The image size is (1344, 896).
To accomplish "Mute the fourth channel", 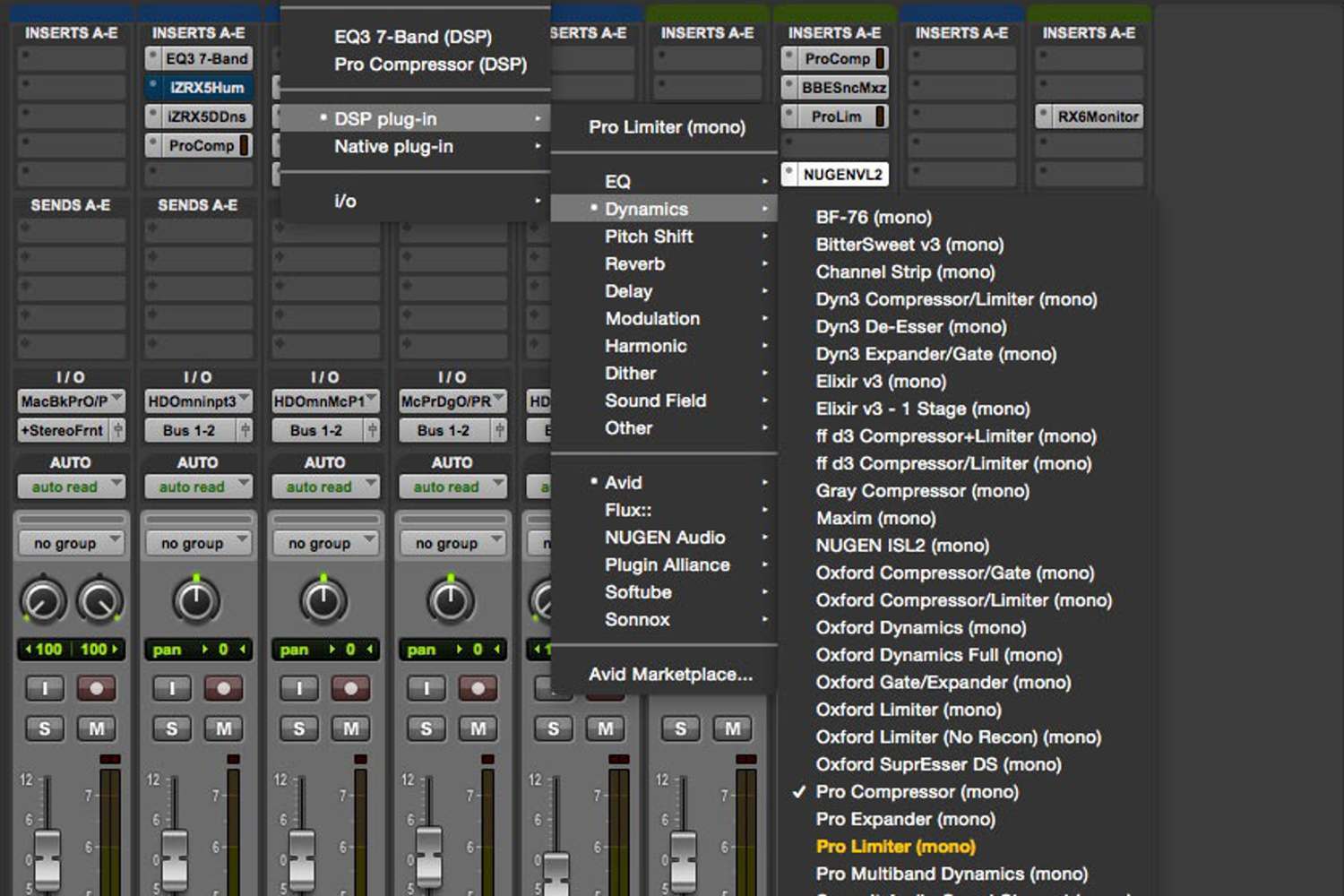I will pyautogui.click(x=478, y=728).
